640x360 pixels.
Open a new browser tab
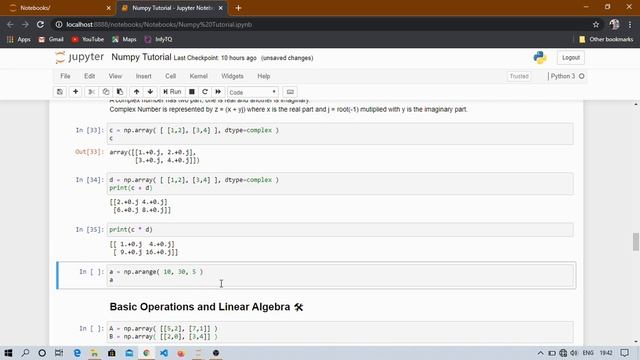[238, 8]
